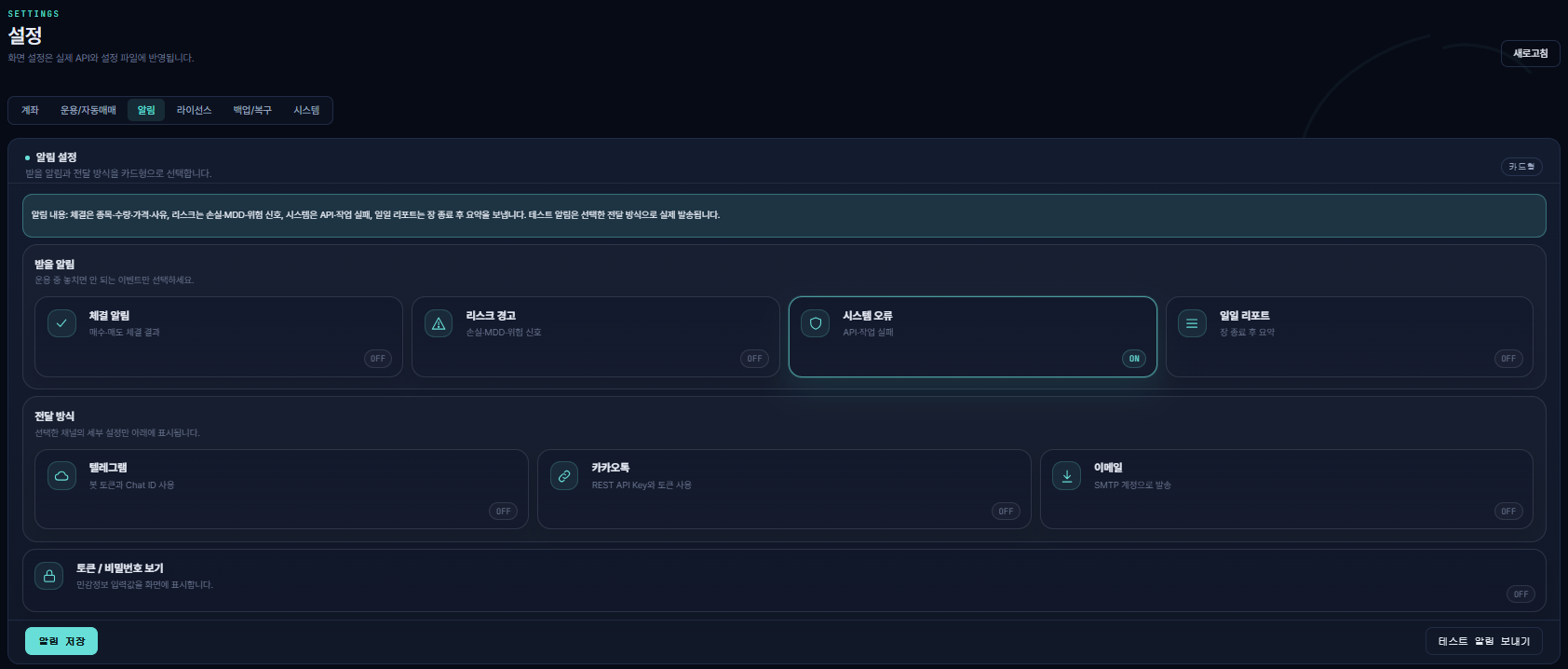Click '손실-MDD-위험 신호' description text

[x=504, y=333]
